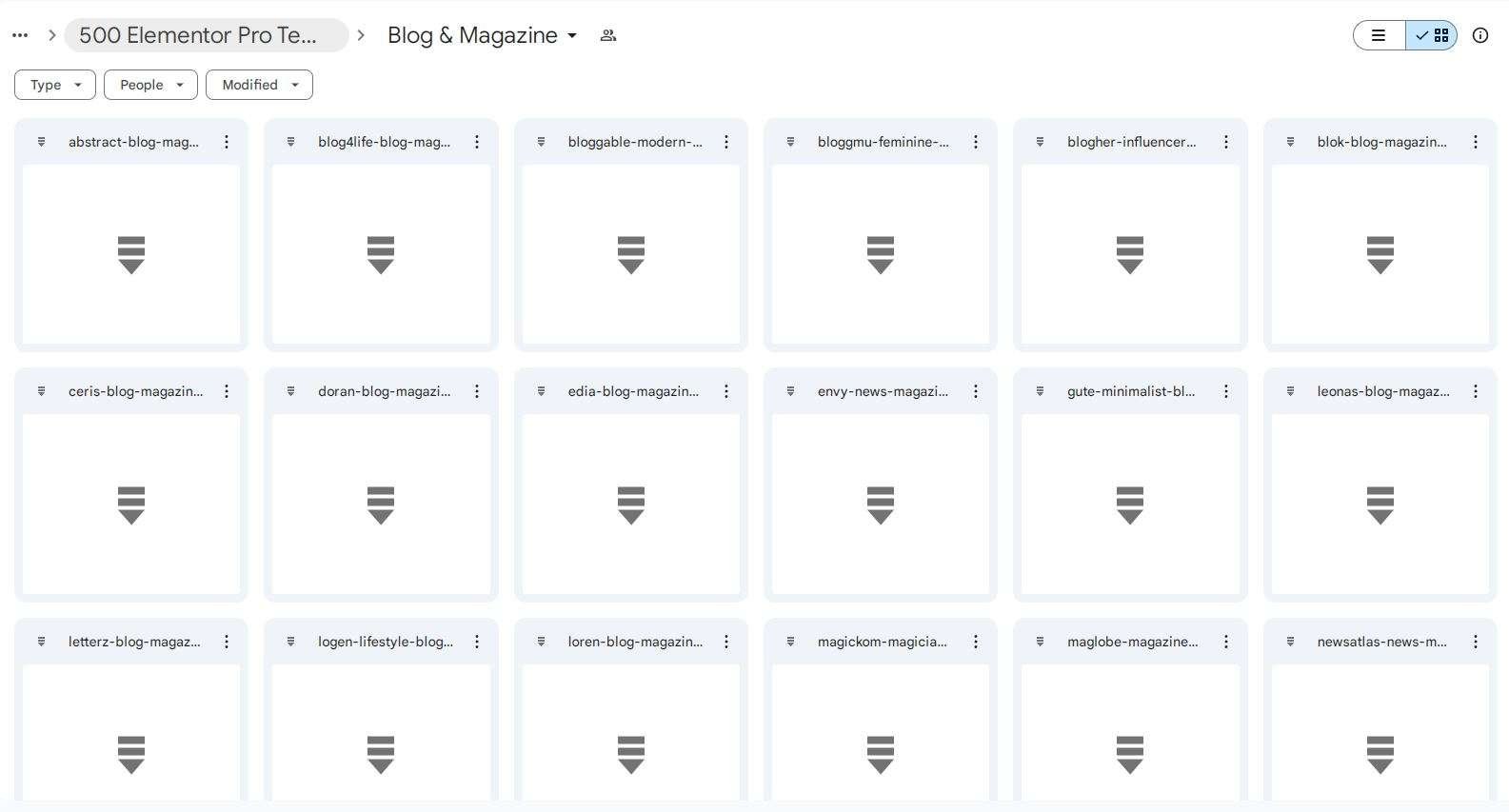Click file type icon of blok-blog-magazin
1509x812 pixels.
coord(1290,142)
